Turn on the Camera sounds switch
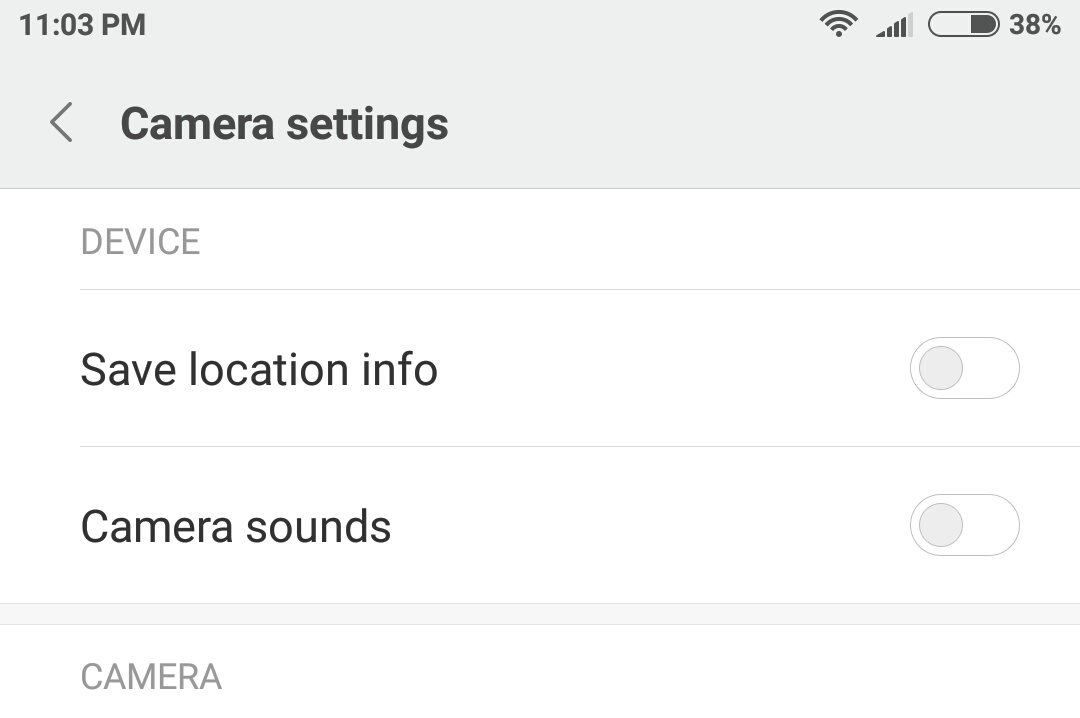The height and width of the screenshot is (718, 1080). point(964,525)
